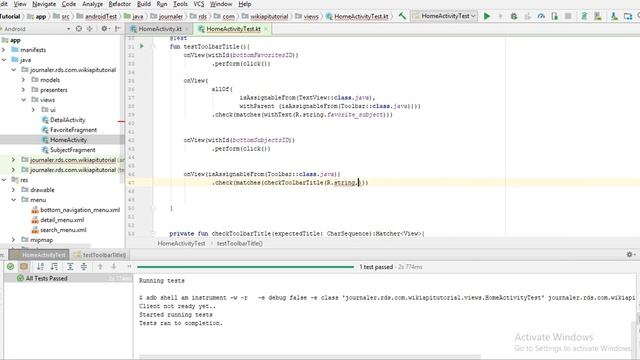Click the console horizontal scrollbar

tap(310, 357)
